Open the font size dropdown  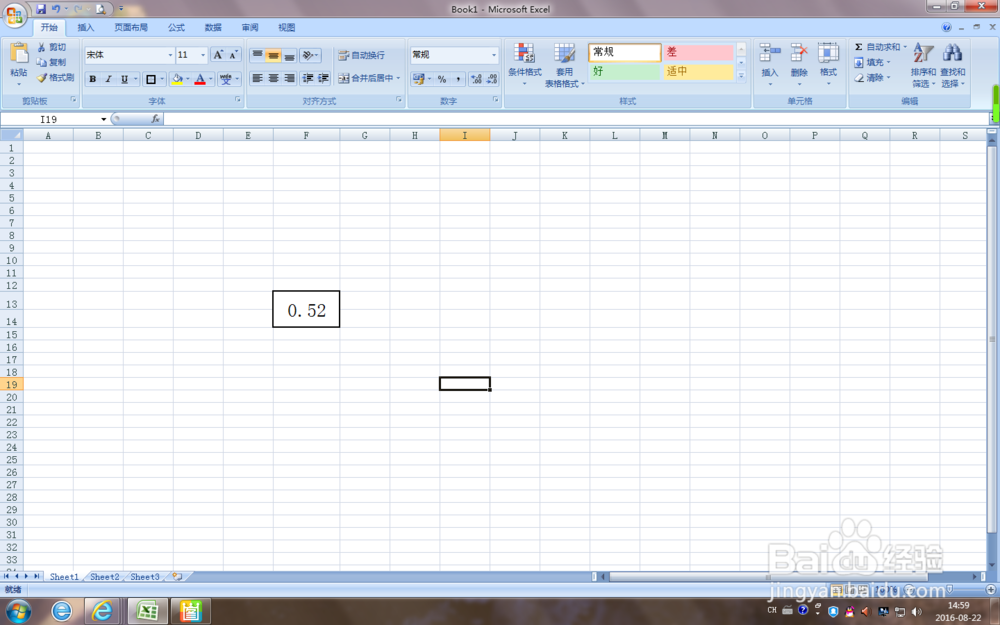pos(203,55)
